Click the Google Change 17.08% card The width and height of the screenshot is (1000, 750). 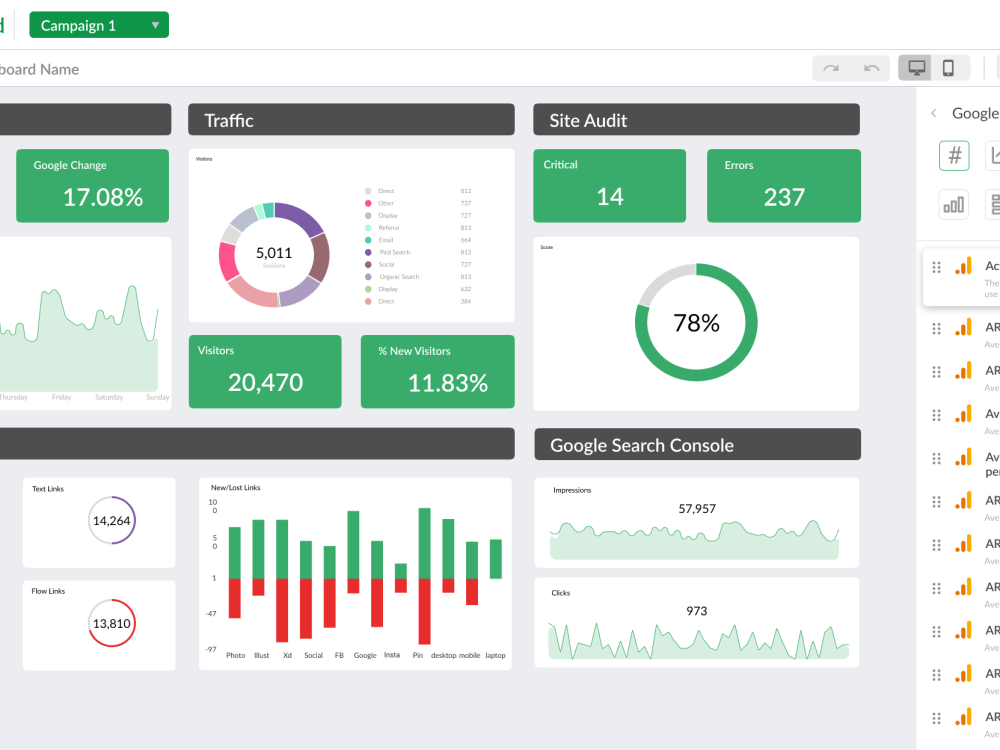pyautogui.click(x=92, y=186)
